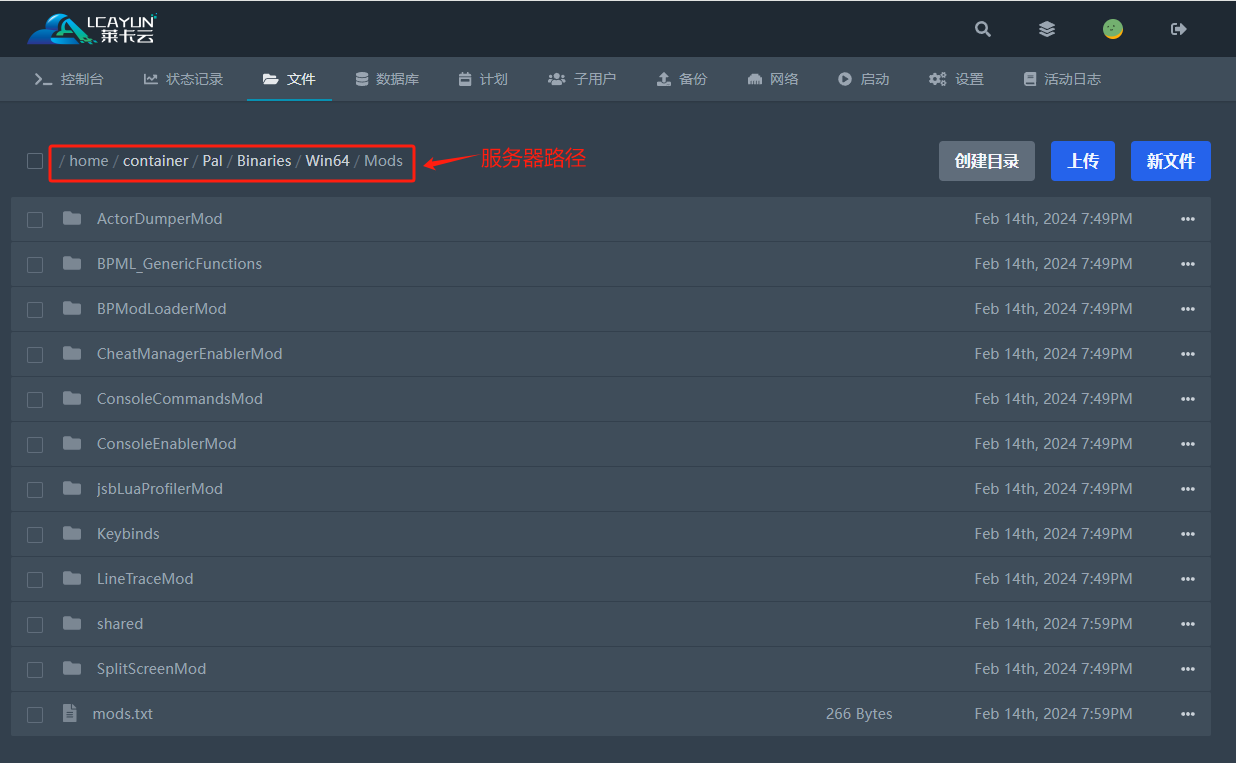Click the folder icon beside ActorDumperMod
Viewport: 1236px width, 763px height.
[72, 218]
